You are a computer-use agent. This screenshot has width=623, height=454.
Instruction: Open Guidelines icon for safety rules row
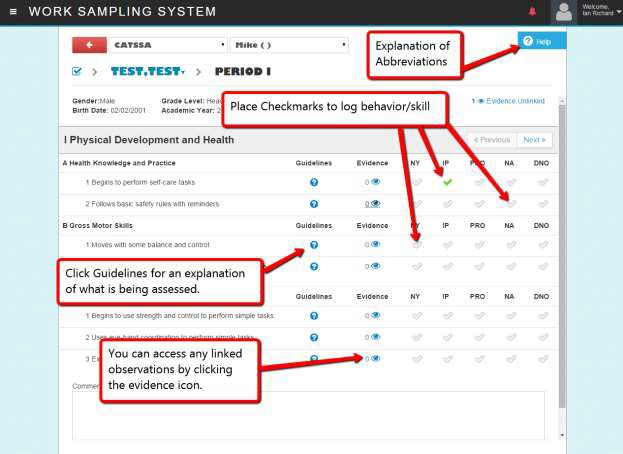[x=314, y=204]
